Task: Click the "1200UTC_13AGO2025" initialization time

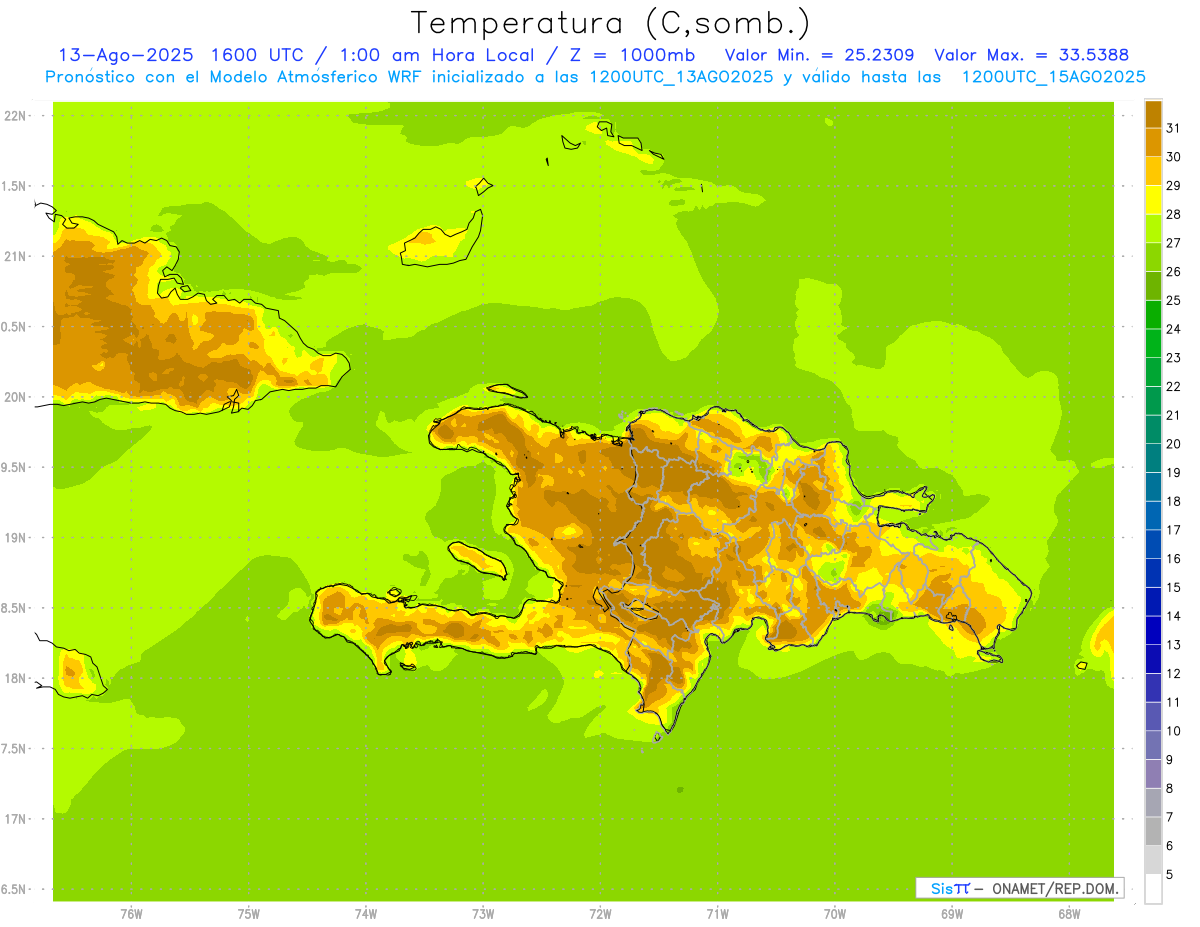Action: coord(680,77)
